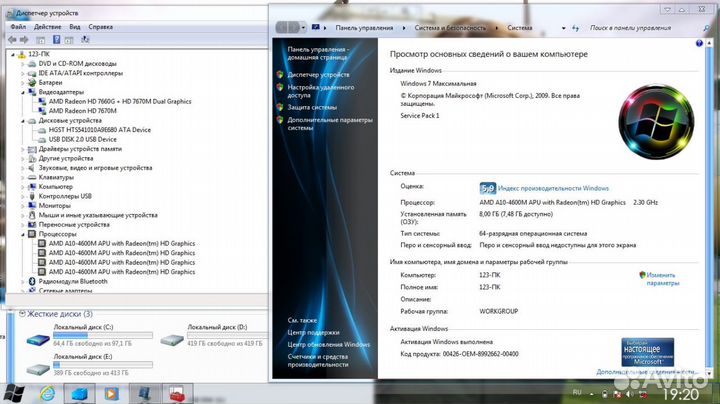The height and width of the screenshot is (404, 720).
Task: Click the RU language indicator
Action: point(577,393)
